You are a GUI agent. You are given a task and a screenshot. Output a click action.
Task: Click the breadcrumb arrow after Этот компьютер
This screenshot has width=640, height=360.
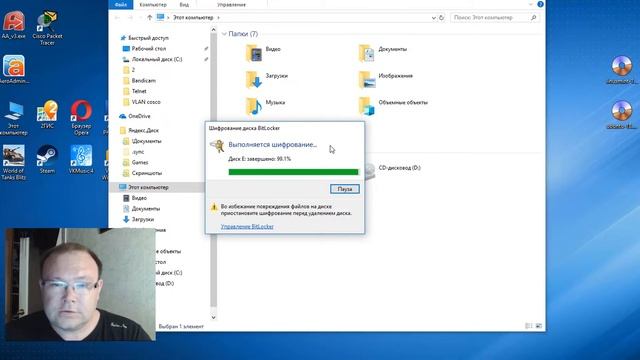point(218,18)
